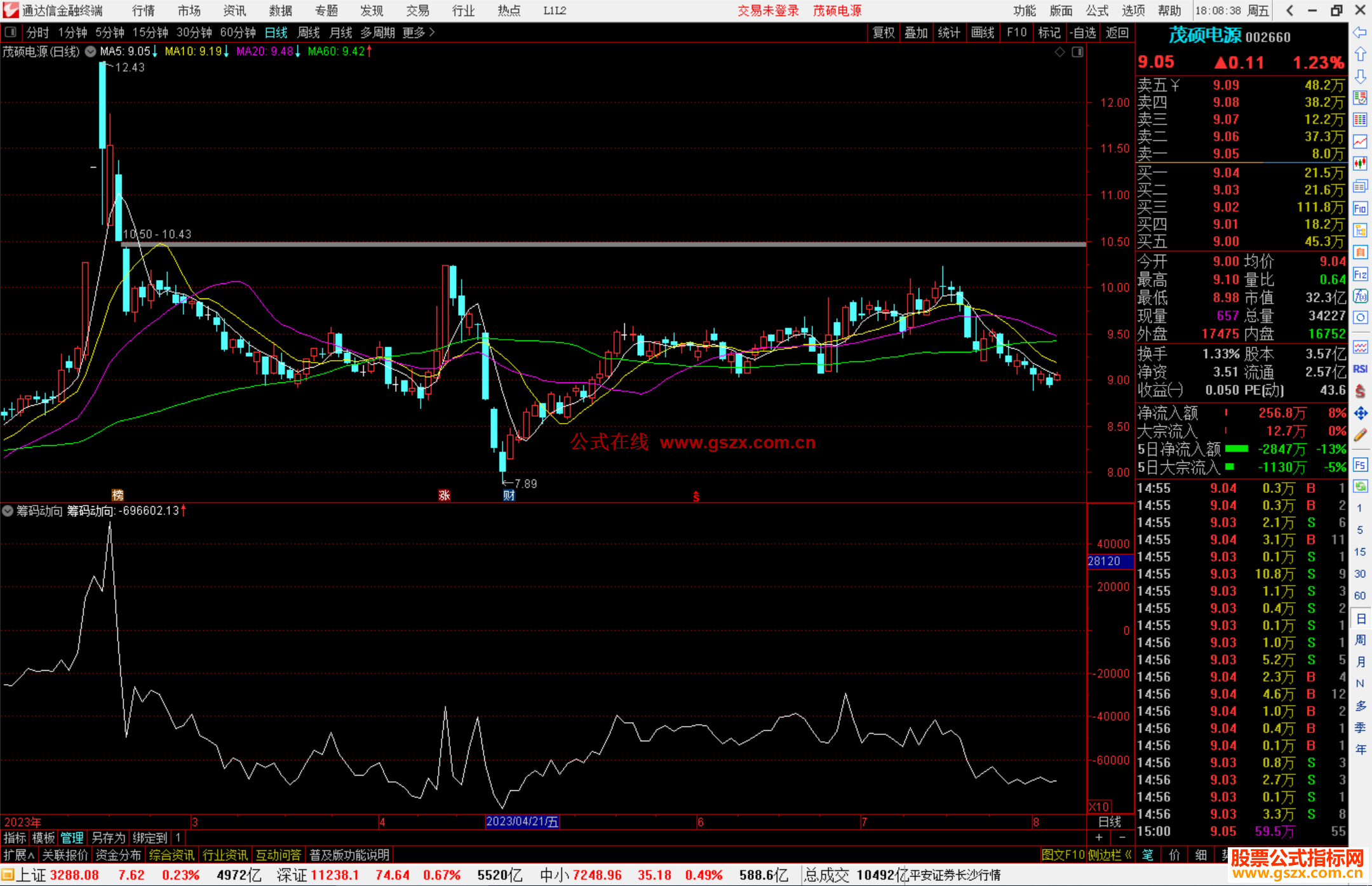Click the 2023/04/21 date marker on timeline
Viewport: 1372px width, 886px height.
(521, 822)
